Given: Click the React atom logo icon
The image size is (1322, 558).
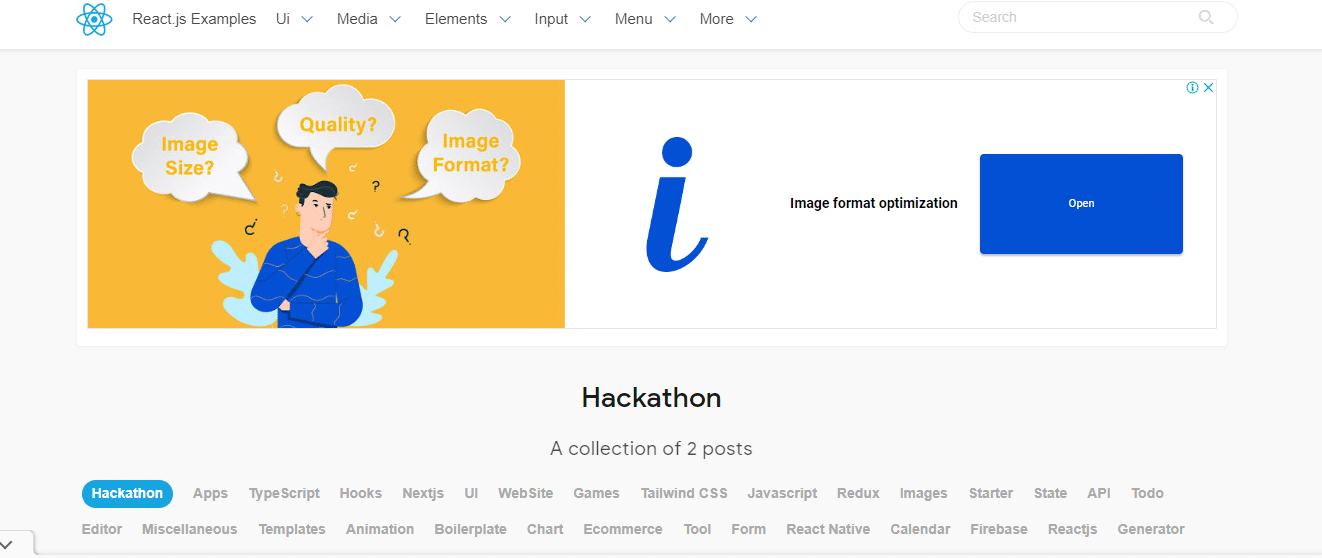Looking at the screenshot, I should (x=94, y=19).
